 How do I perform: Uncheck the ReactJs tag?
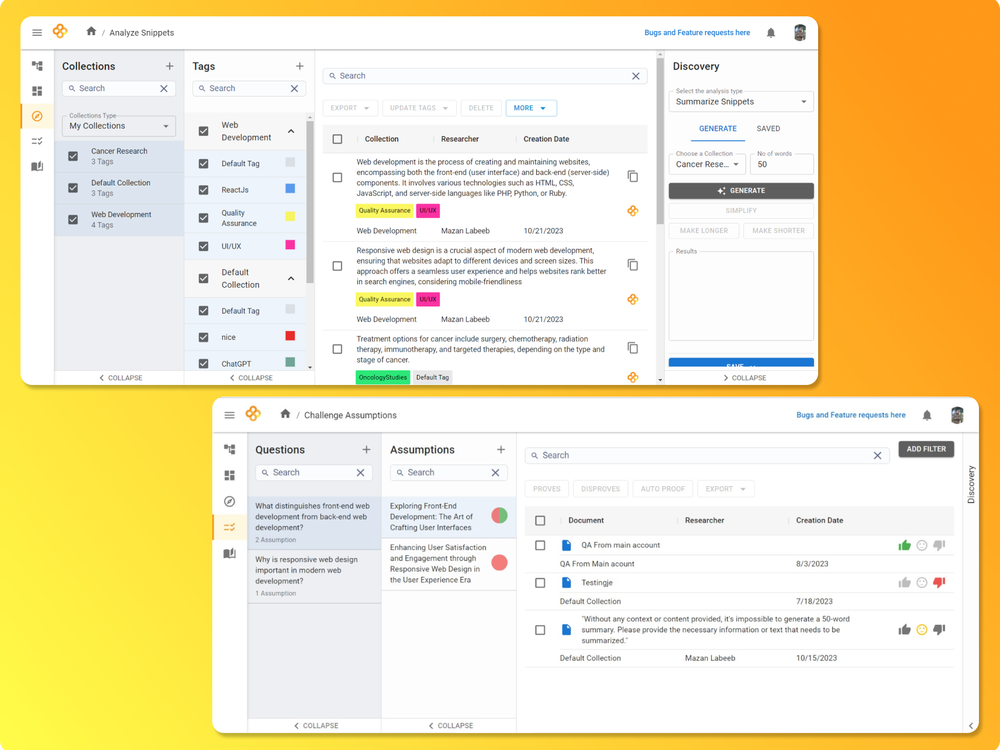(203, 190)
